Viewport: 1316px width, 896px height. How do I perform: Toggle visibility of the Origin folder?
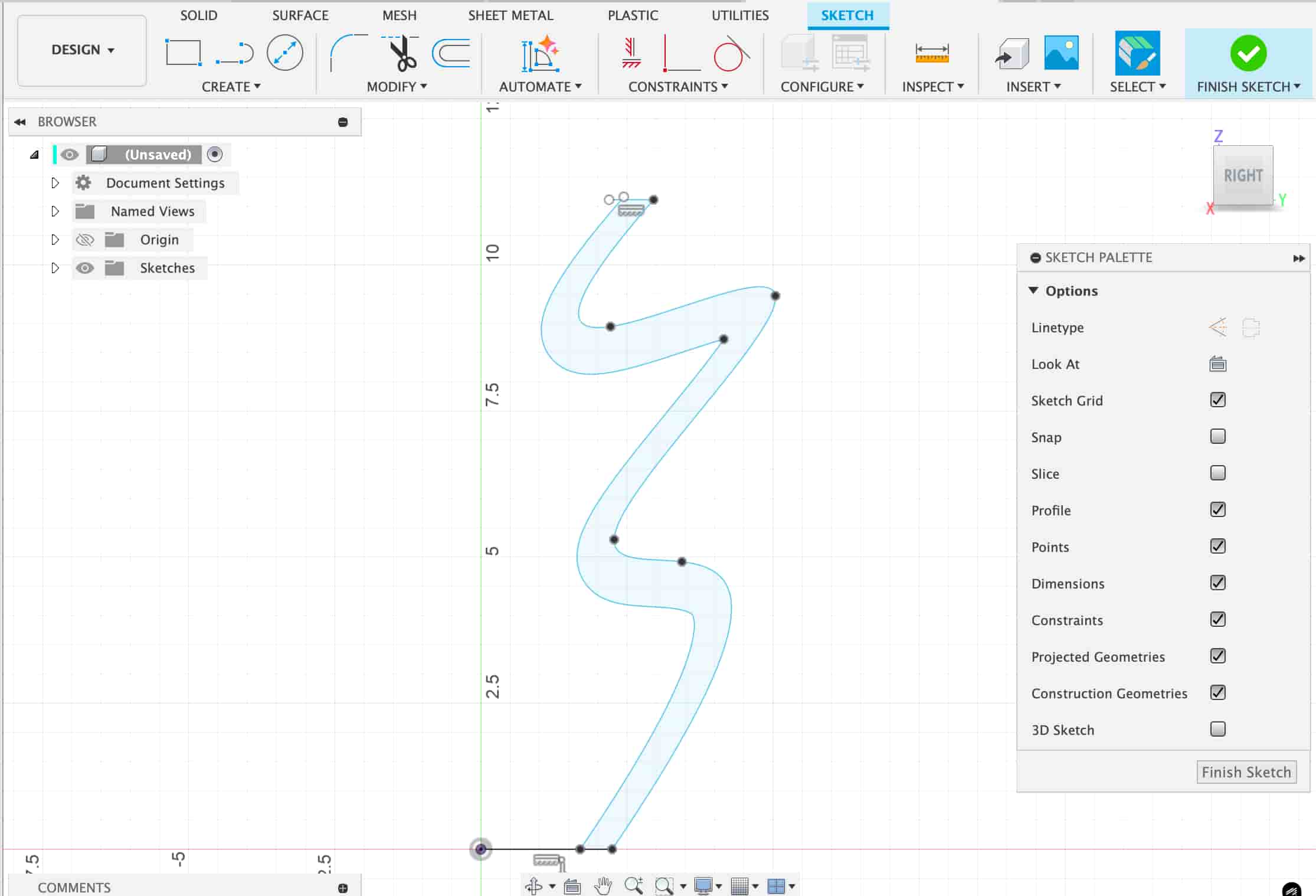[85, 240]
